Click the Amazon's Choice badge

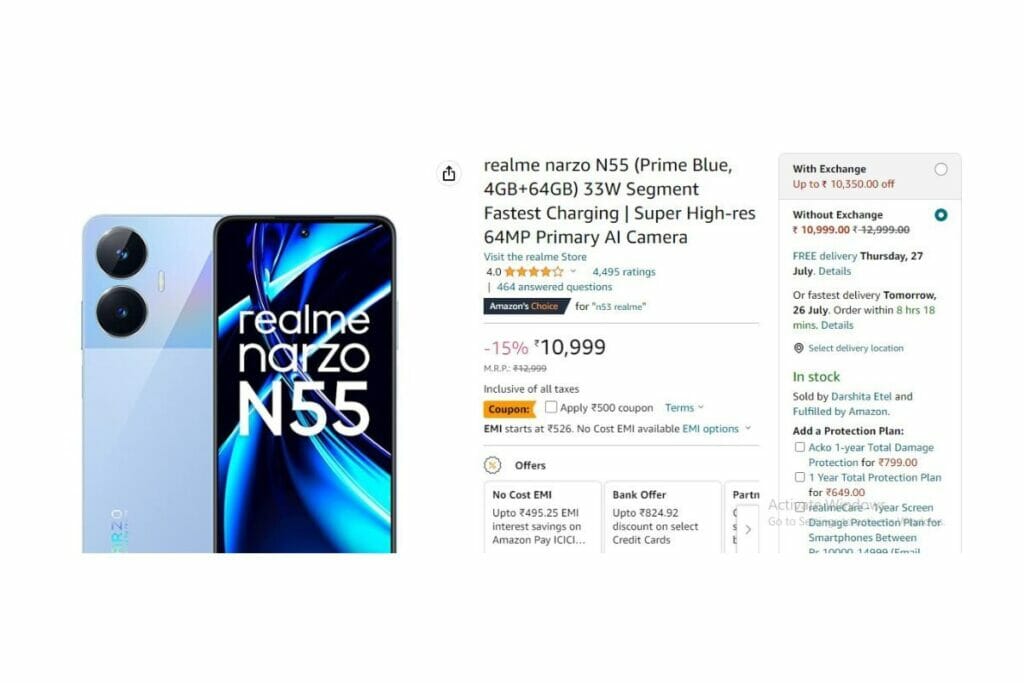tap(526, 306)
